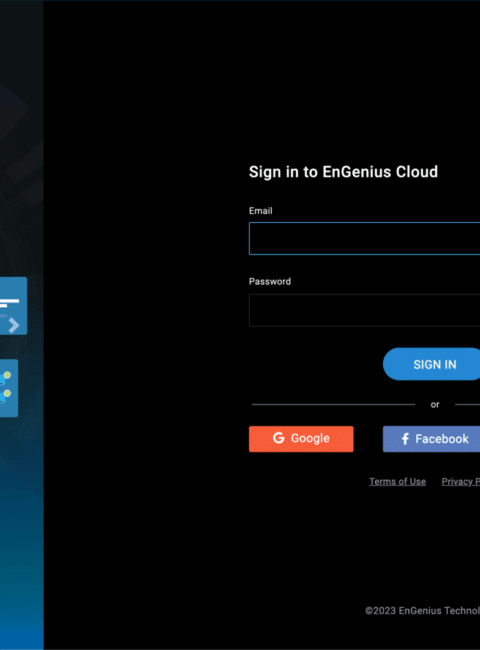Click the chevron arrow on the left blue card
Image resolution: width=480 pixels, height=650 pixels.
point(14,325)
